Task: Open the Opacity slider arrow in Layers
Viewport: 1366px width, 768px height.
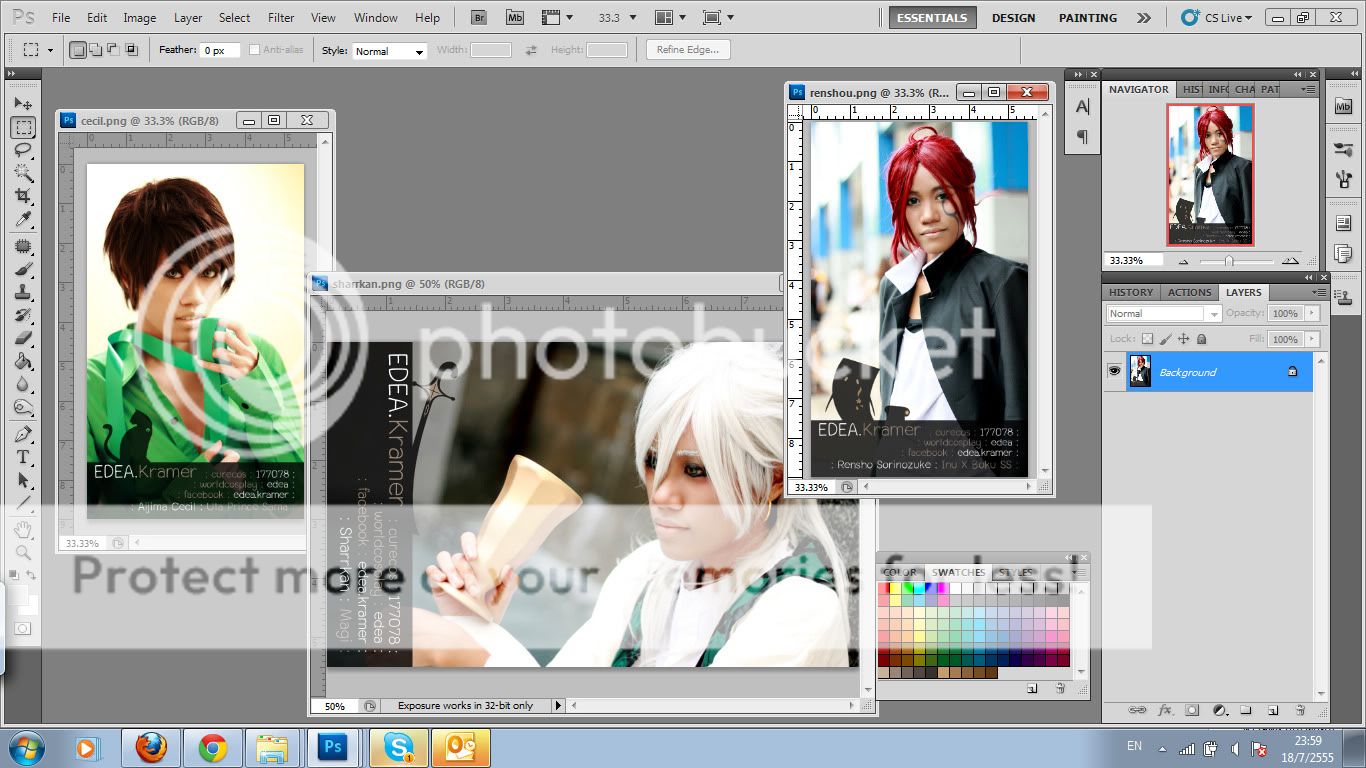Action: pyautogui.click(x=1311, y=313)
